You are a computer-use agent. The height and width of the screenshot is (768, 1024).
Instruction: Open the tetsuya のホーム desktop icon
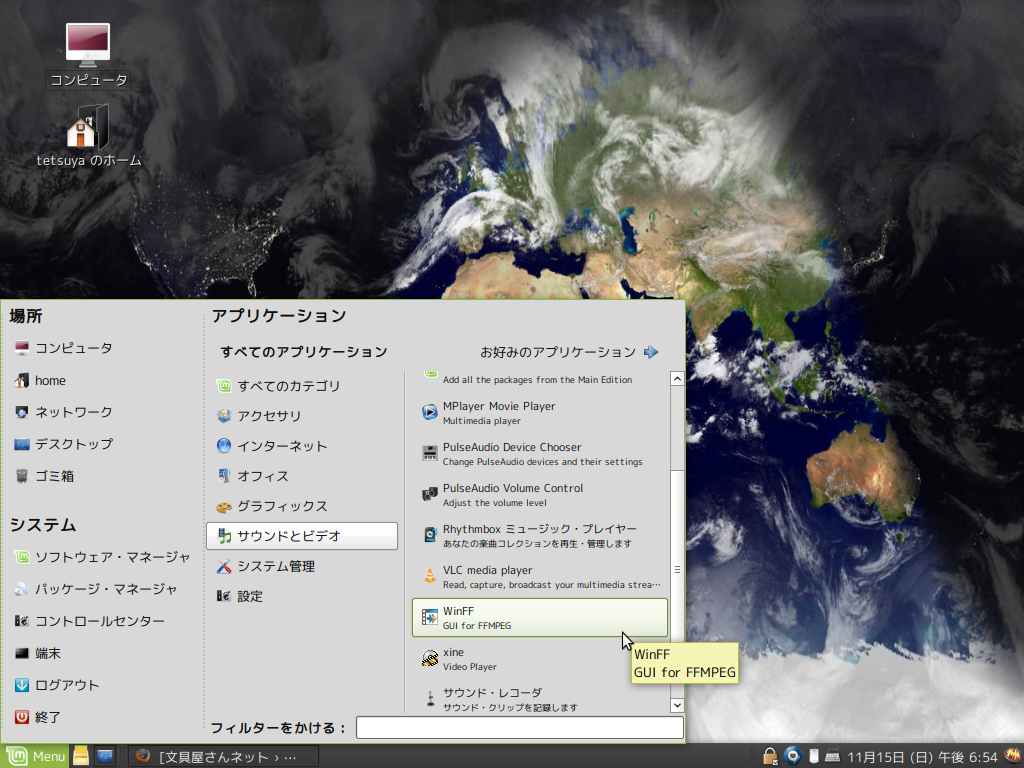click(x=88, y=136)
